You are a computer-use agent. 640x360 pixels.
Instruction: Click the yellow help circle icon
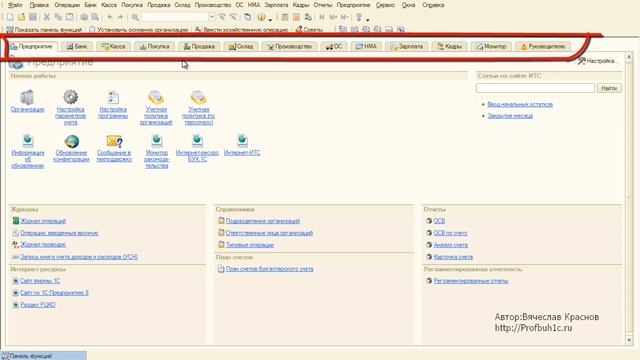(261, 17)
